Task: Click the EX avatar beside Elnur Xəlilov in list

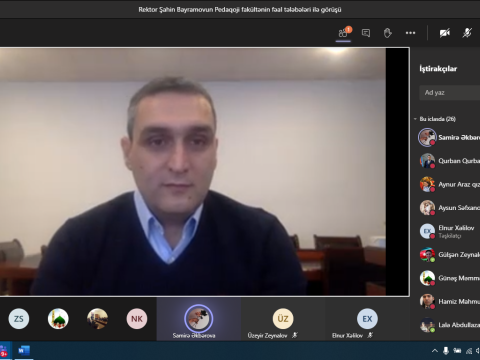Action: pyautogui.click(x=427, y=231)
